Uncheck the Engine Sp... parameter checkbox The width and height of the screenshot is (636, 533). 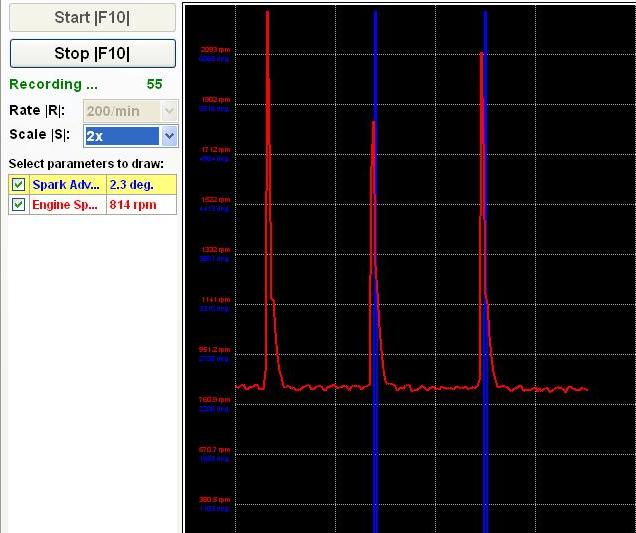click(x=18, y=204)
